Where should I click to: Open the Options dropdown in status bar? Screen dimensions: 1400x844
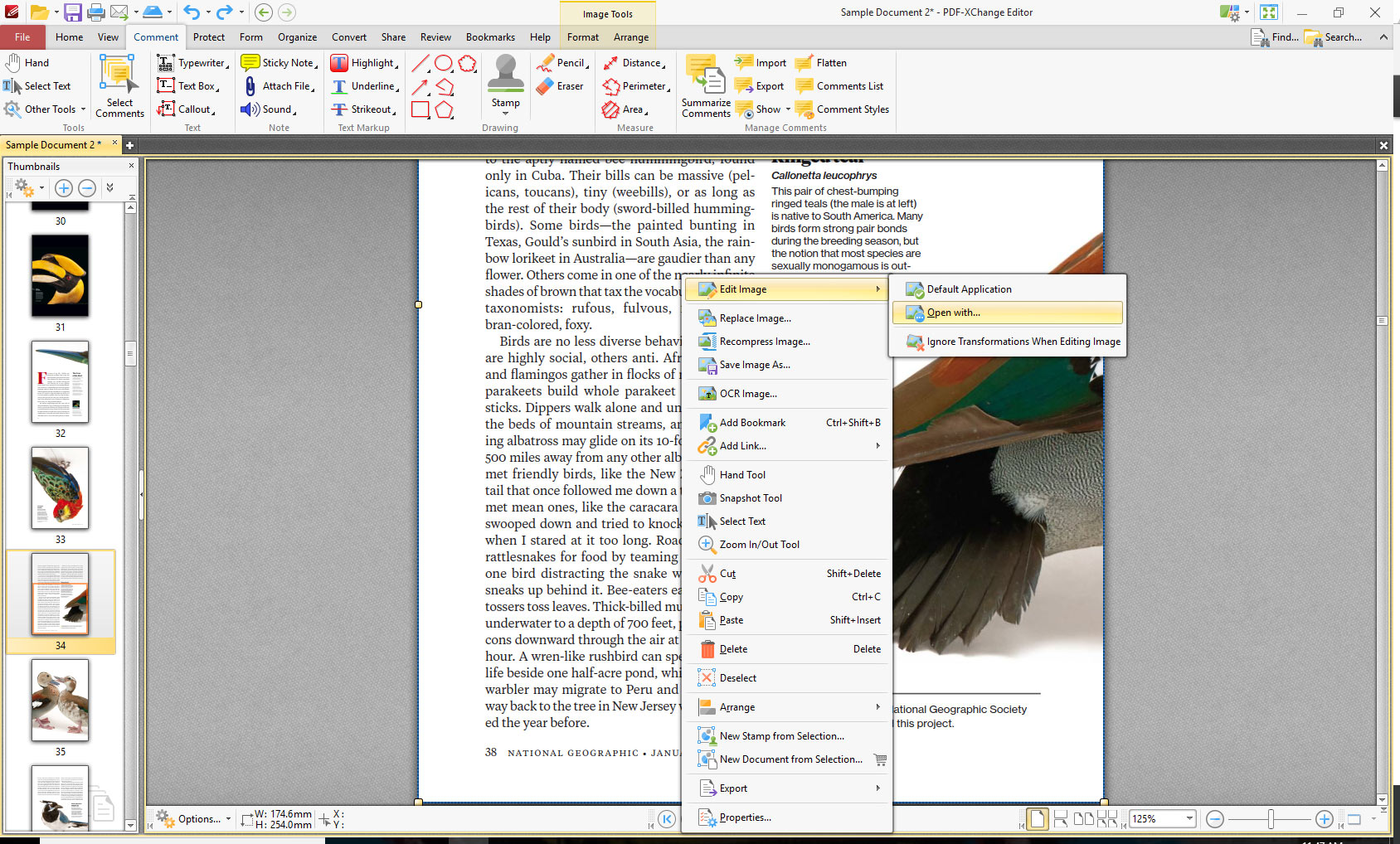(x=193, y=819)
